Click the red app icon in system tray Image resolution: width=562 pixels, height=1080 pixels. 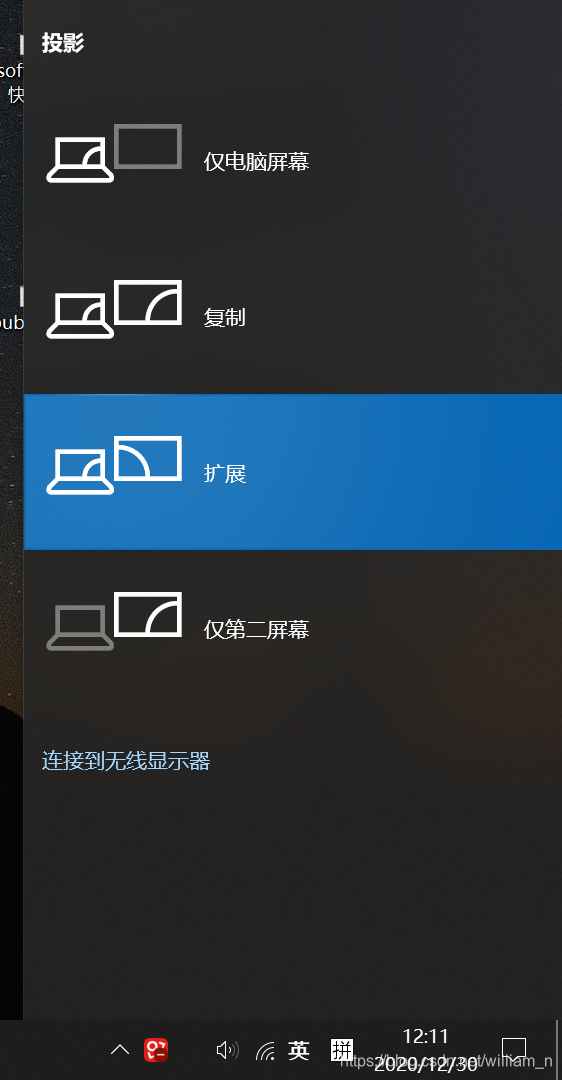[156, 1050]
